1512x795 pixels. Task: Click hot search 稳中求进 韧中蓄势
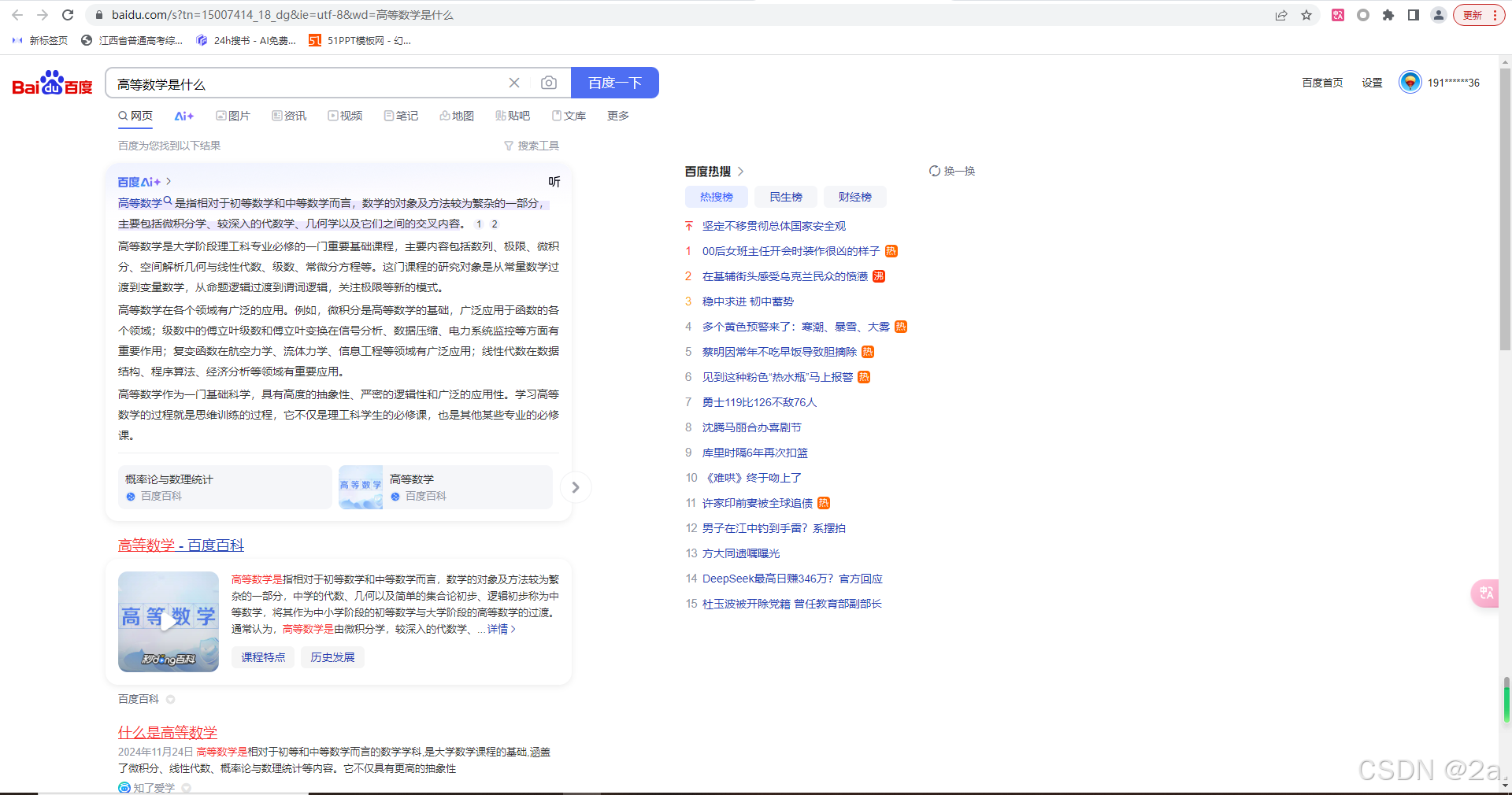(x=748, y=301)
